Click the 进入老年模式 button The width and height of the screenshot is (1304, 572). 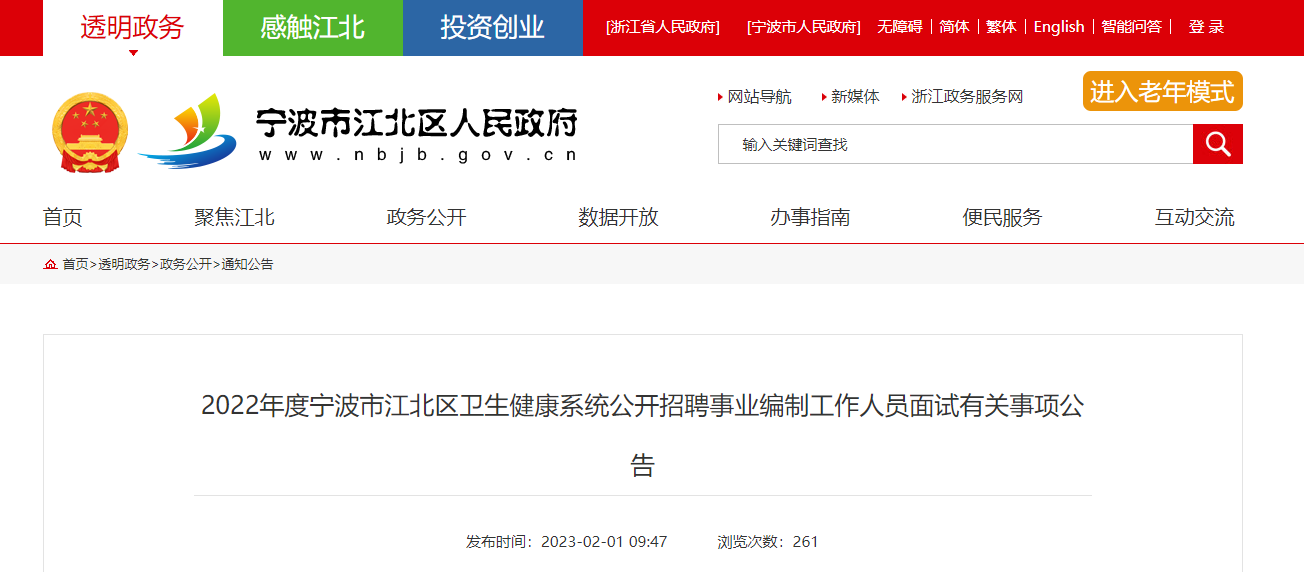[1163, 91]
